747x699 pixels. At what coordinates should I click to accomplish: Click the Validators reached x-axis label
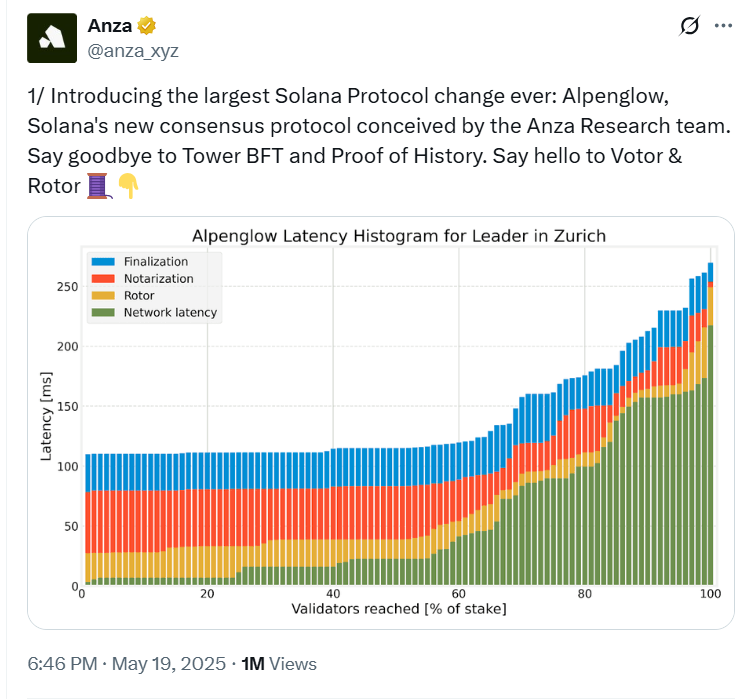click(398, 608)
